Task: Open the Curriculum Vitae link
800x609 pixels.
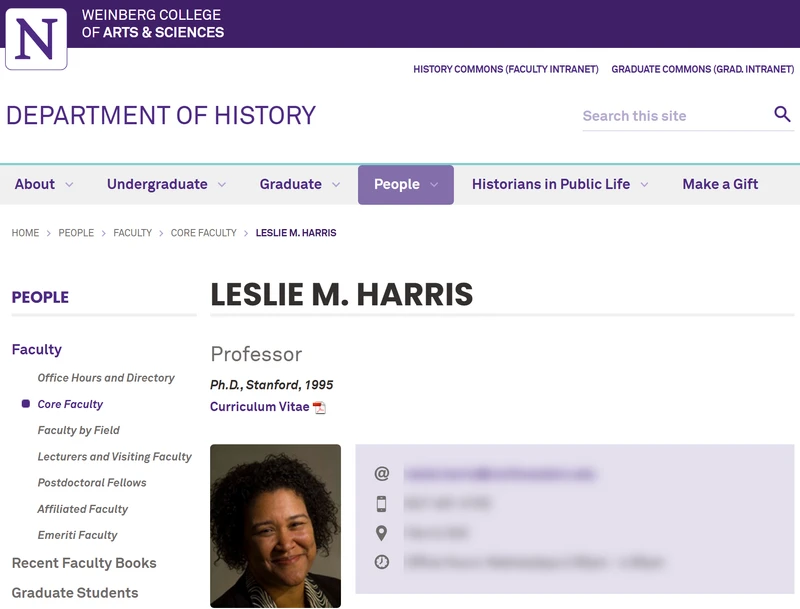Action: [x=260, y=407]
